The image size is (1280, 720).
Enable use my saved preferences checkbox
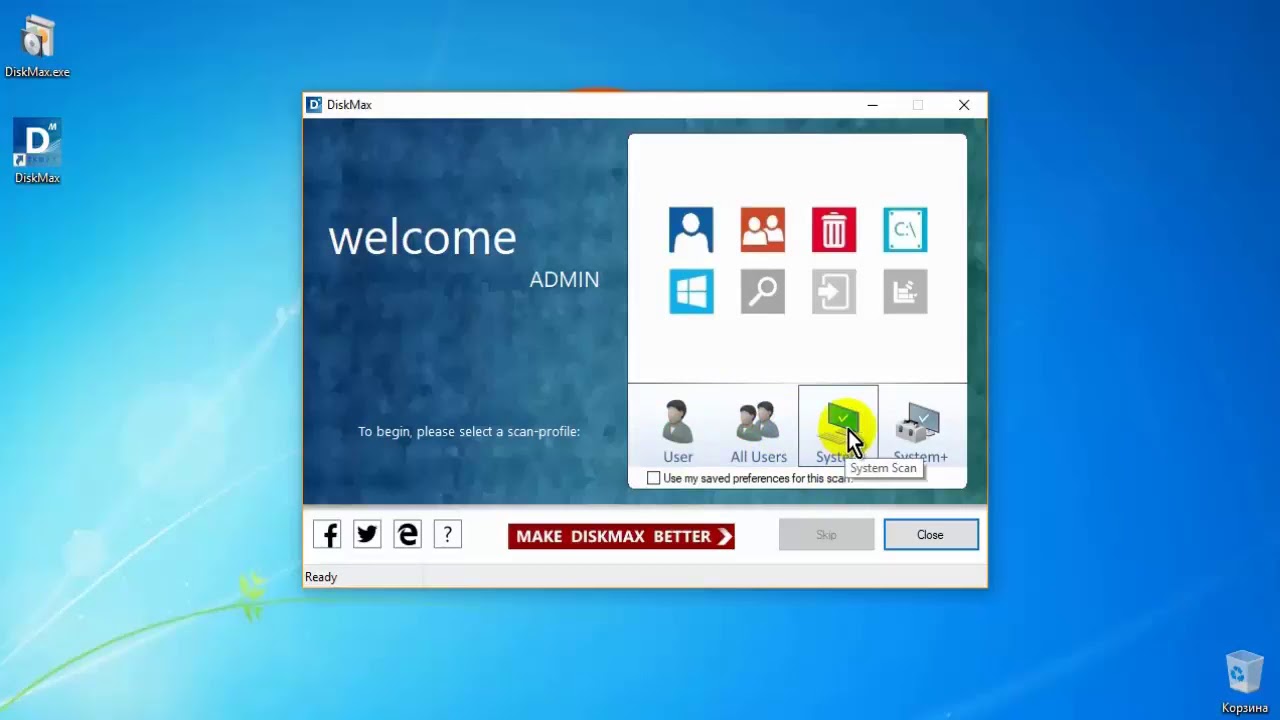pyautogui.click(x=654, y=478)
